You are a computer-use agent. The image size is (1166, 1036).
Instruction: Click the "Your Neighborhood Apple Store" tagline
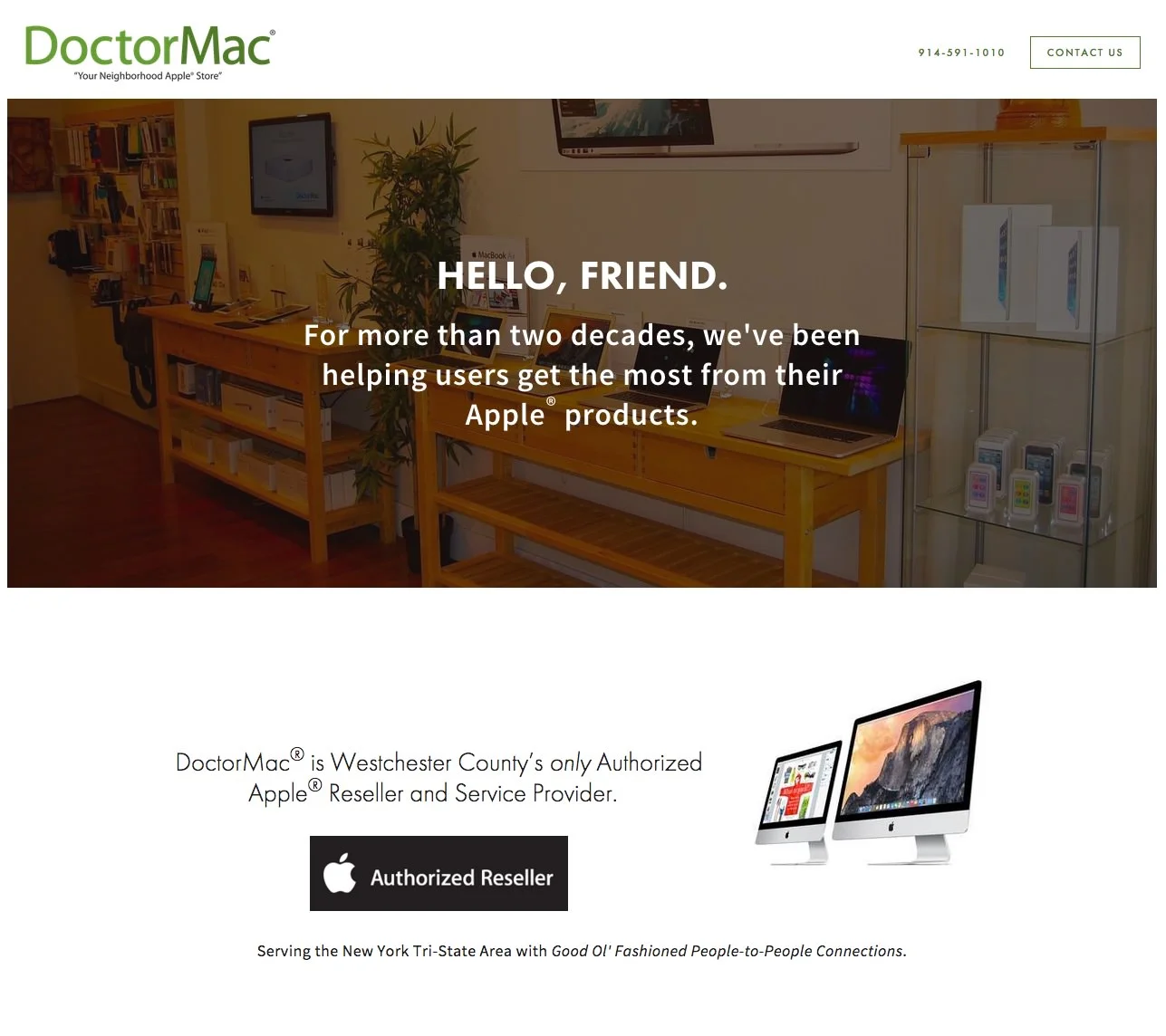point(148,76)
